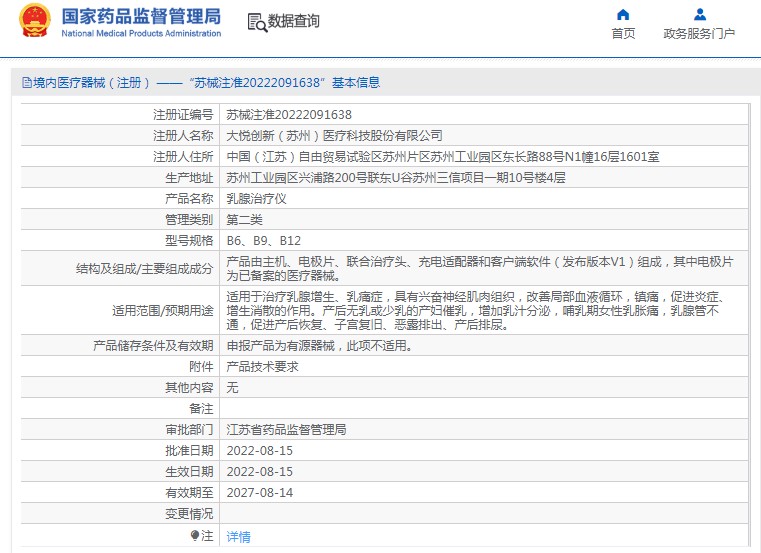Click 批准日期 value 2022-08-15
This screenshot has width=761, height=553.
tap(260, 451)
